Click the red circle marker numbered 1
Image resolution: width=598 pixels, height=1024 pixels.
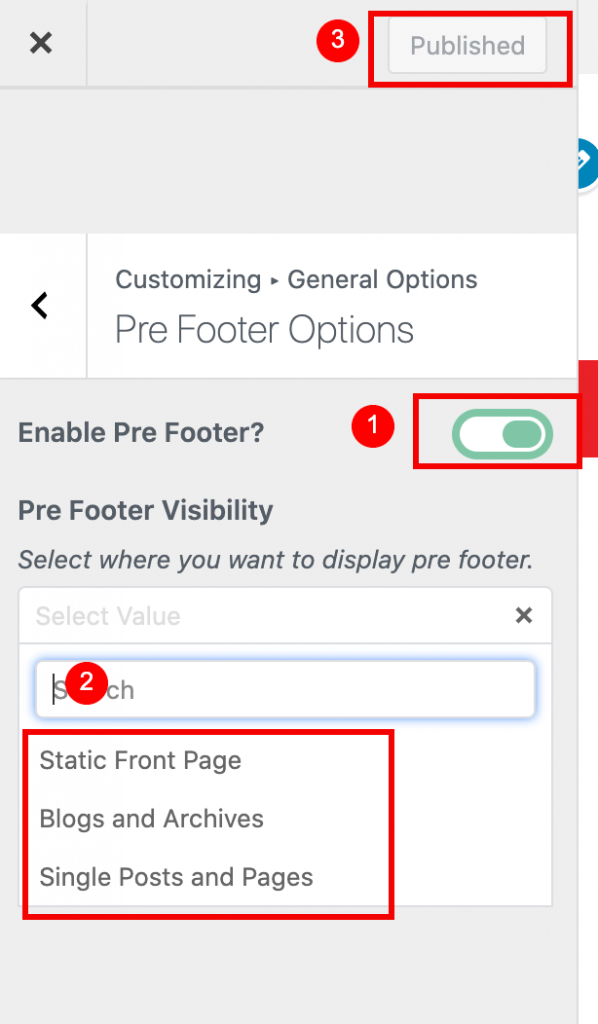pyautogui.click(x=373, y=426)
